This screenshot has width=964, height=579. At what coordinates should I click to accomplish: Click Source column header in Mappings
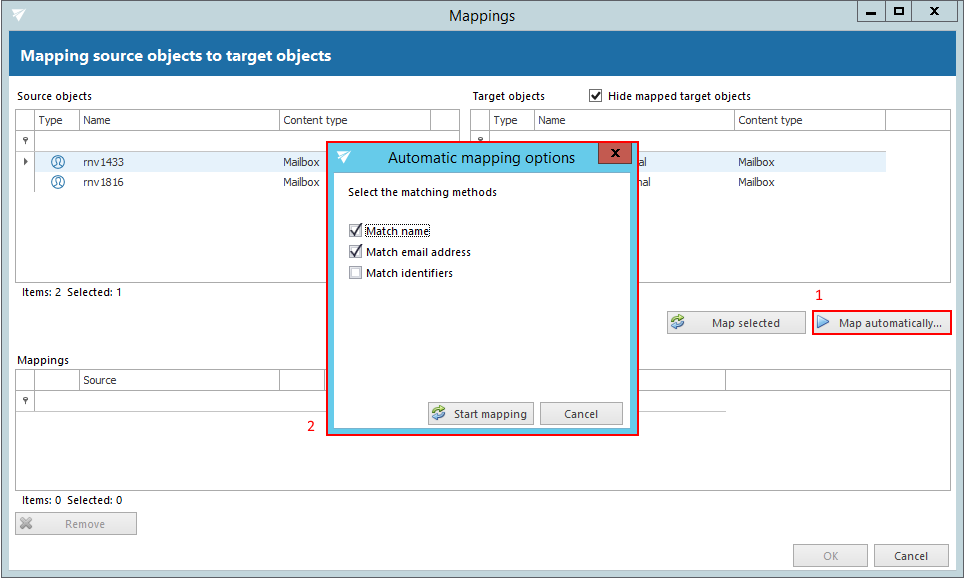pyautogui.click(x=178, y=380)
